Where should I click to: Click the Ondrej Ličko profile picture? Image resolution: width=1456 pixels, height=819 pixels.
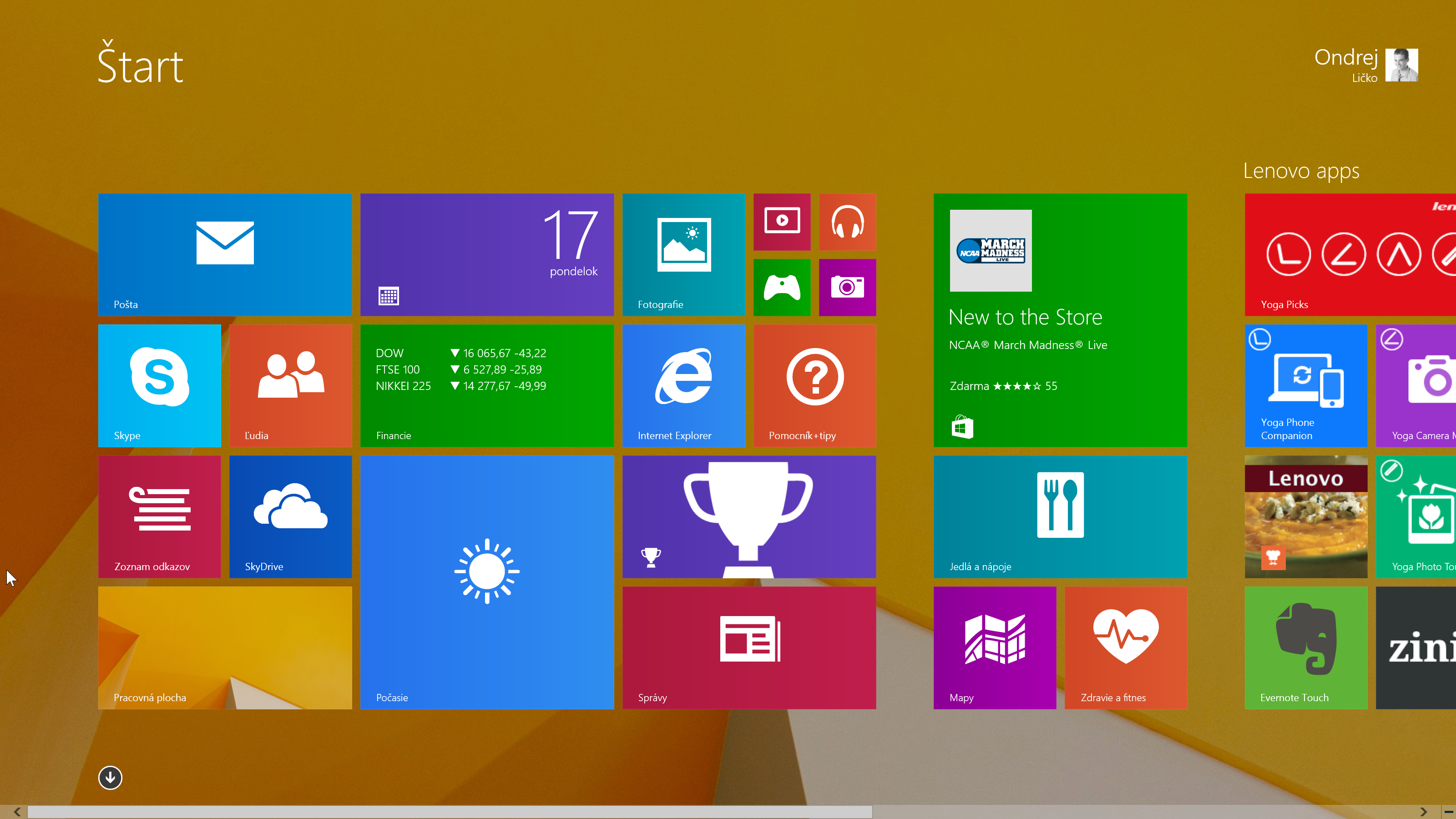pos(1402,65)
